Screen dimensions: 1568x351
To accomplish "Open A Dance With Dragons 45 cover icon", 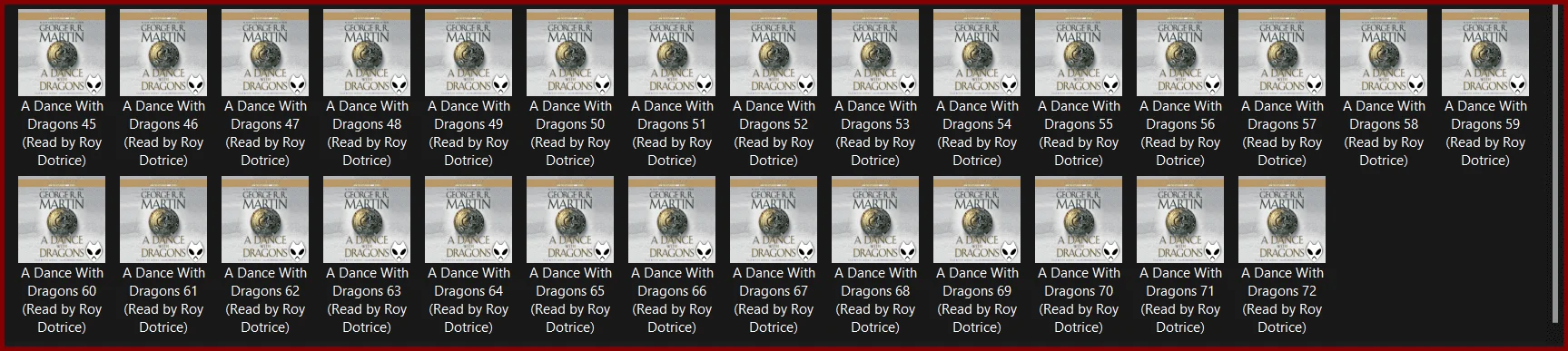I will (62, 53).
